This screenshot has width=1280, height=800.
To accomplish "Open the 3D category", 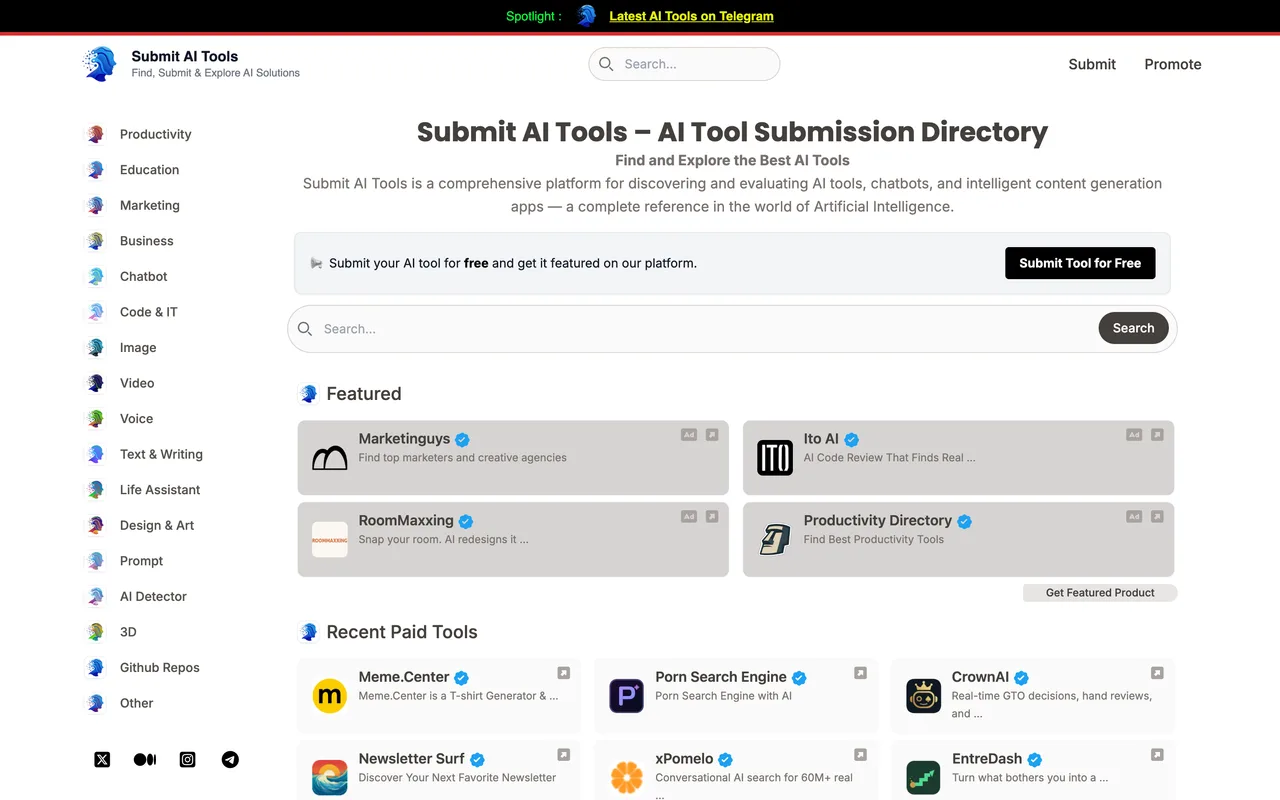I will 128,632.
